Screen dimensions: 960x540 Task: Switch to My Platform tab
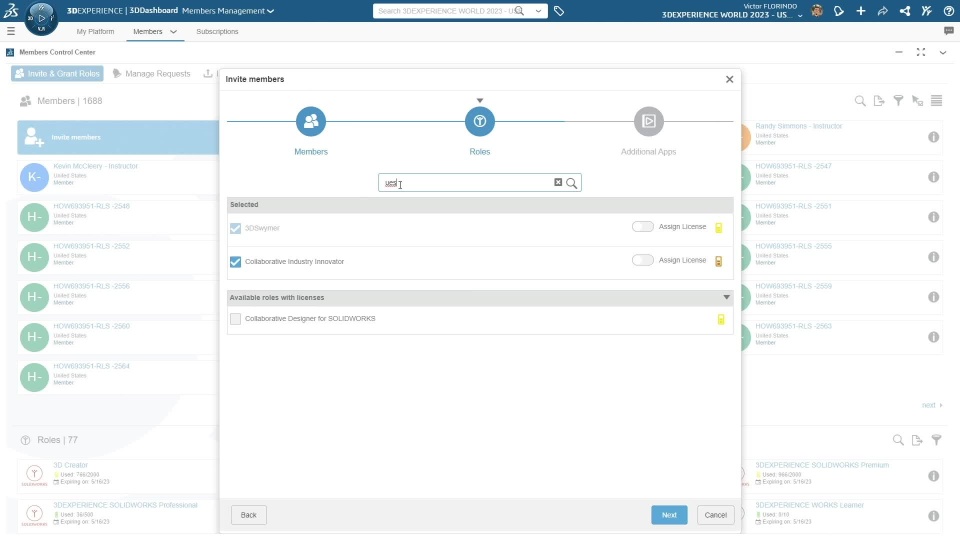95,31
